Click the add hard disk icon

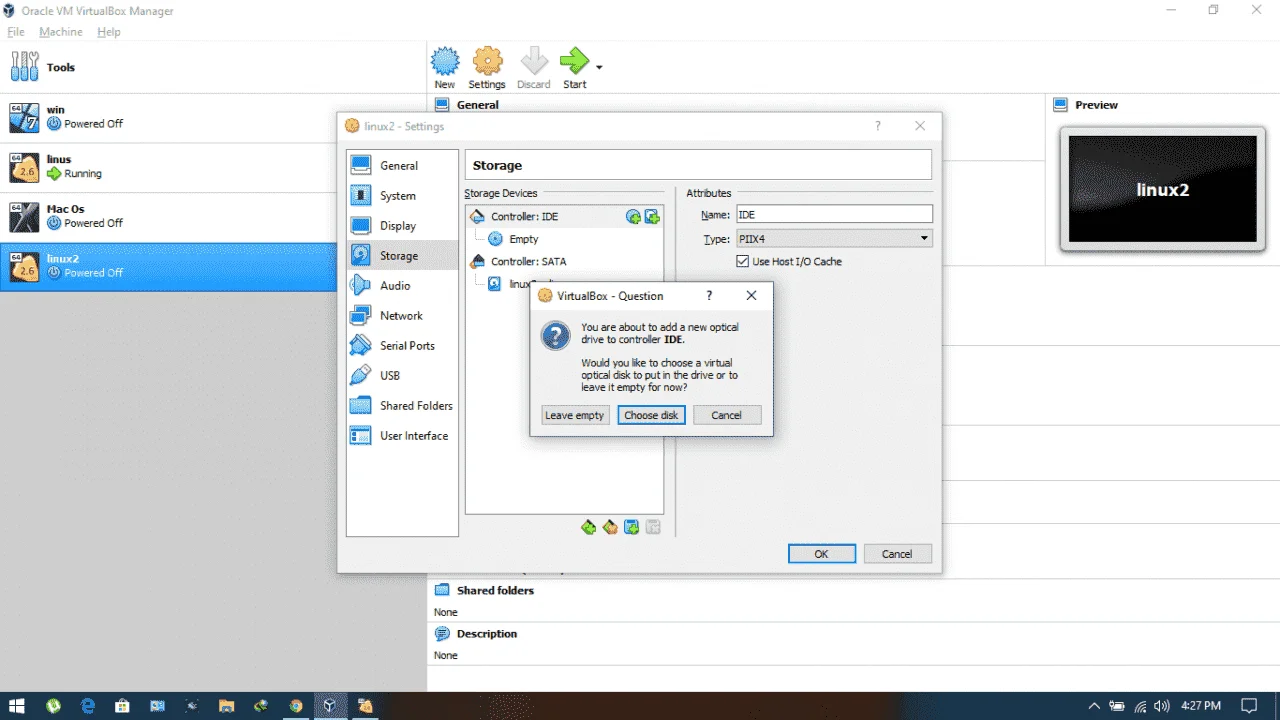coord(652,217)
